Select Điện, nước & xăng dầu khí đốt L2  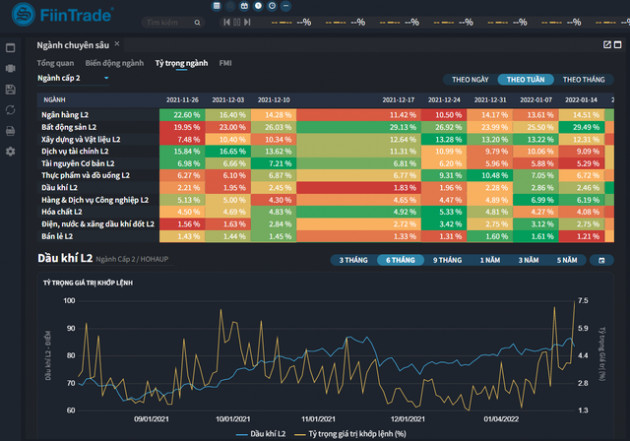[325, 224]
